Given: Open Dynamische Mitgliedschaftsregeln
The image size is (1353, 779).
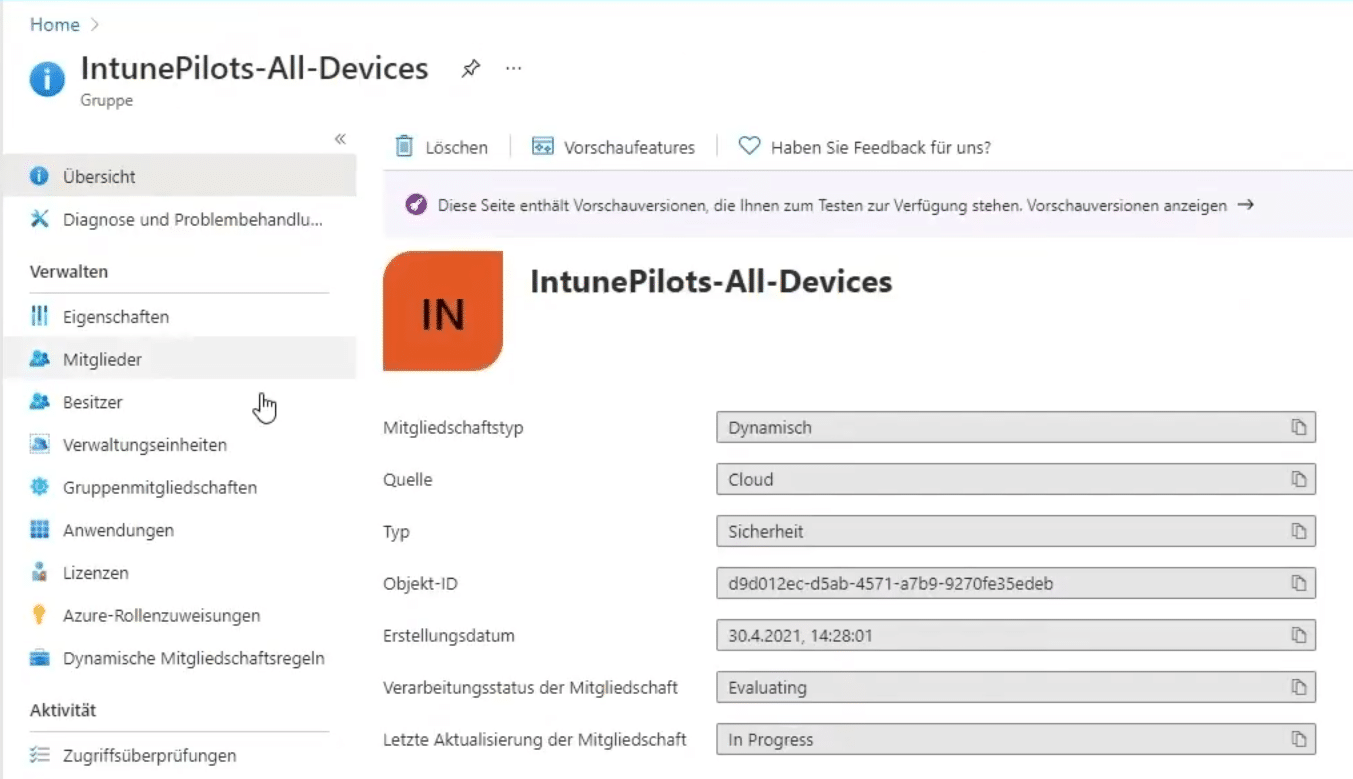Looking at the screenshot, I should coord(178,658).
